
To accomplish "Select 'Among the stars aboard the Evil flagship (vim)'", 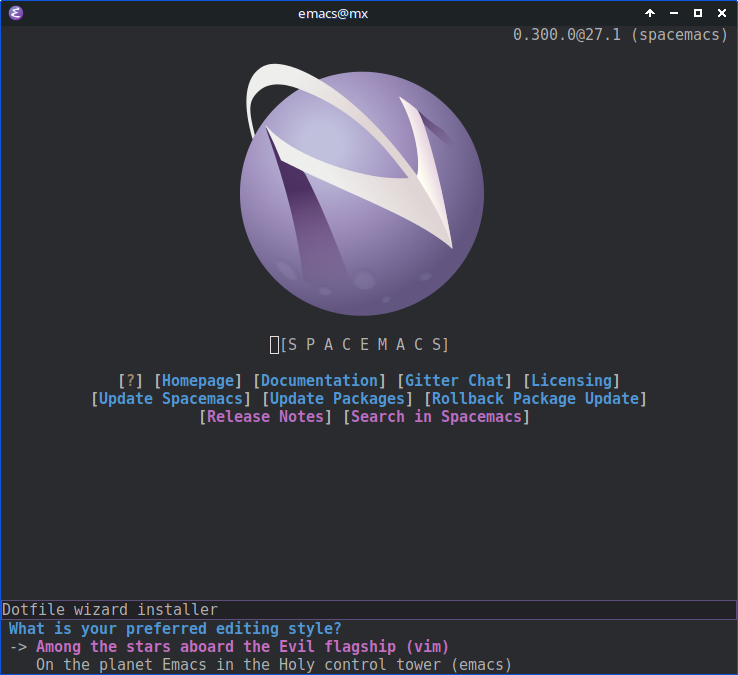I will coord(242,646).
